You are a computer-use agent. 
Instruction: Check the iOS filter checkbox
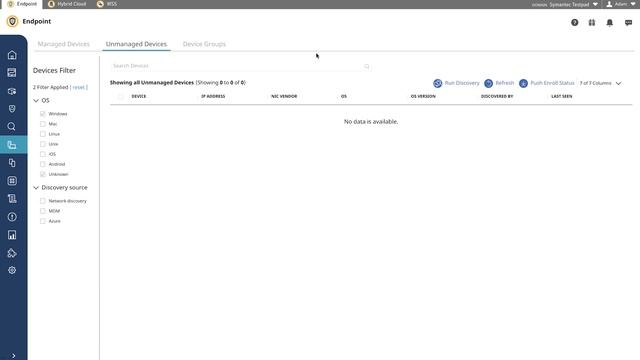[43, 154]
